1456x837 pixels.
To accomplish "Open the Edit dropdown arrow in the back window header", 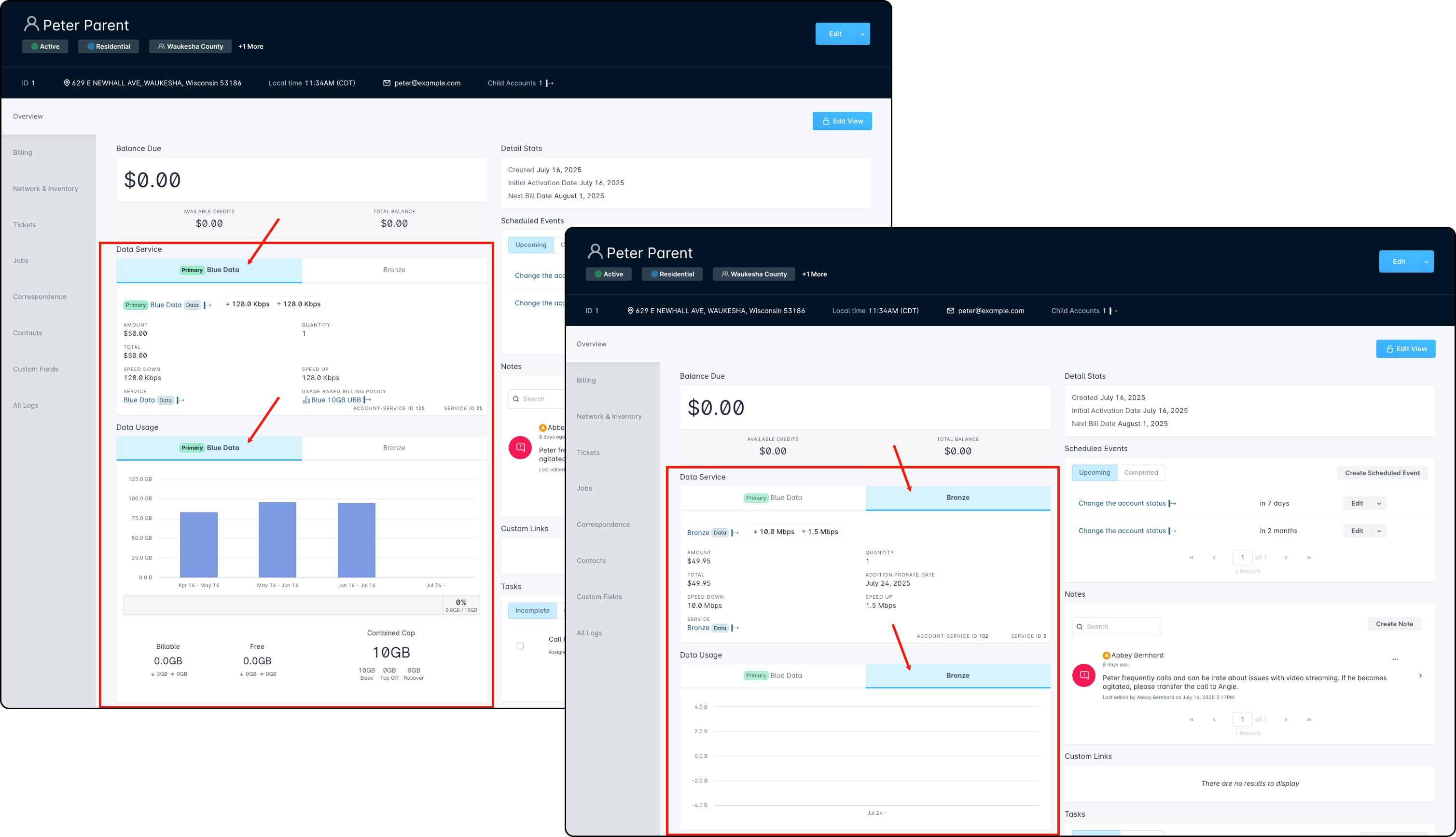I will tap(862, 34).
